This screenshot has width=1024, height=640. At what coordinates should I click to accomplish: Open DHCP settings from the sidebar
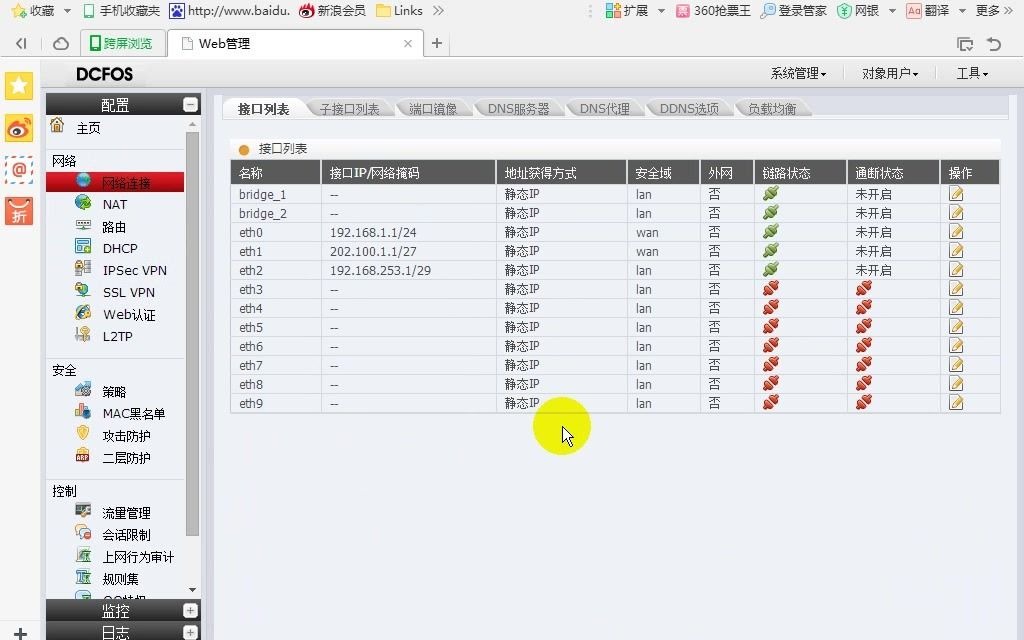point(85,247)
